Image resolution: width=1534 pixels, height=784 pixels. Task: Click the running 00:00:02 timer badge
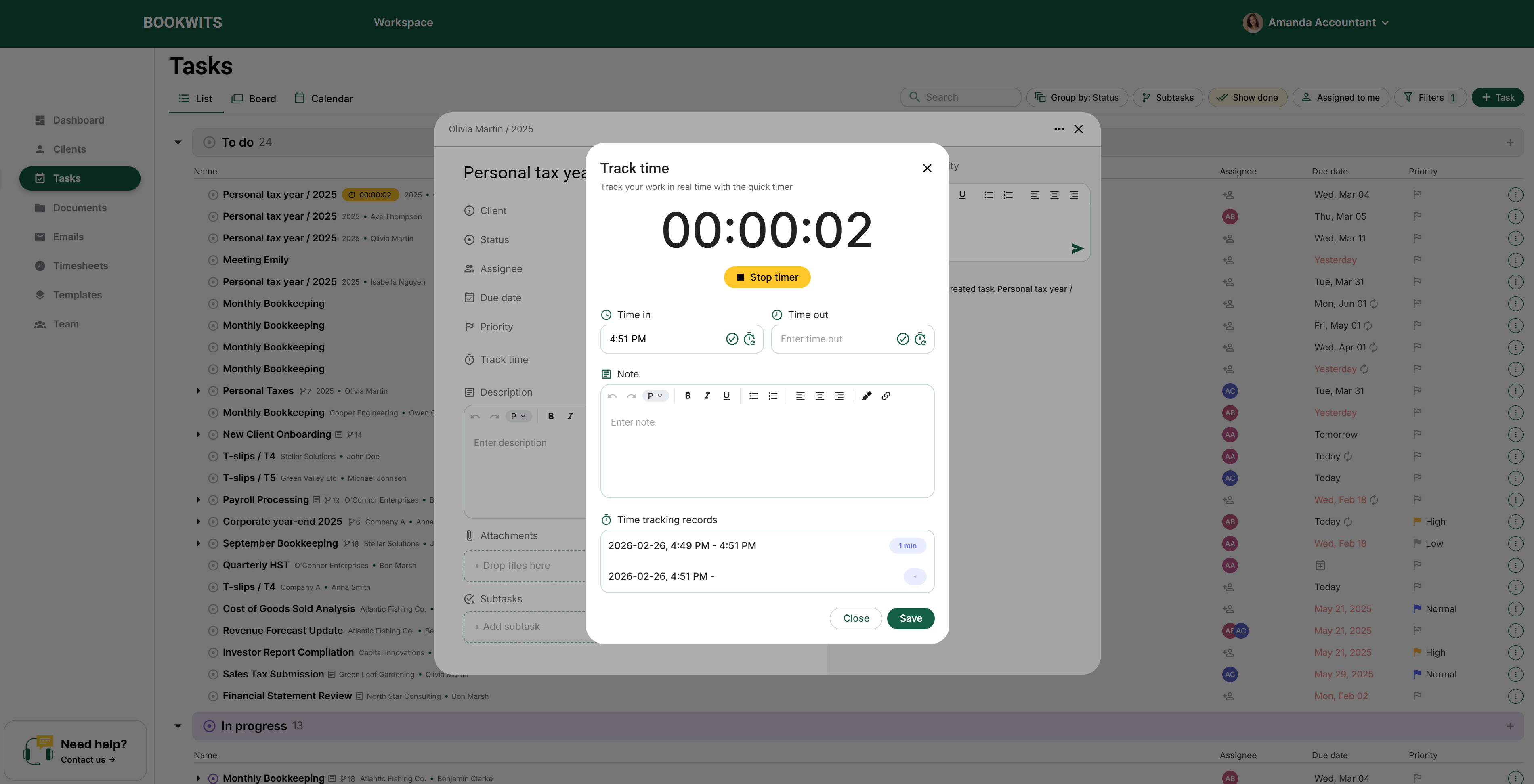370,195
